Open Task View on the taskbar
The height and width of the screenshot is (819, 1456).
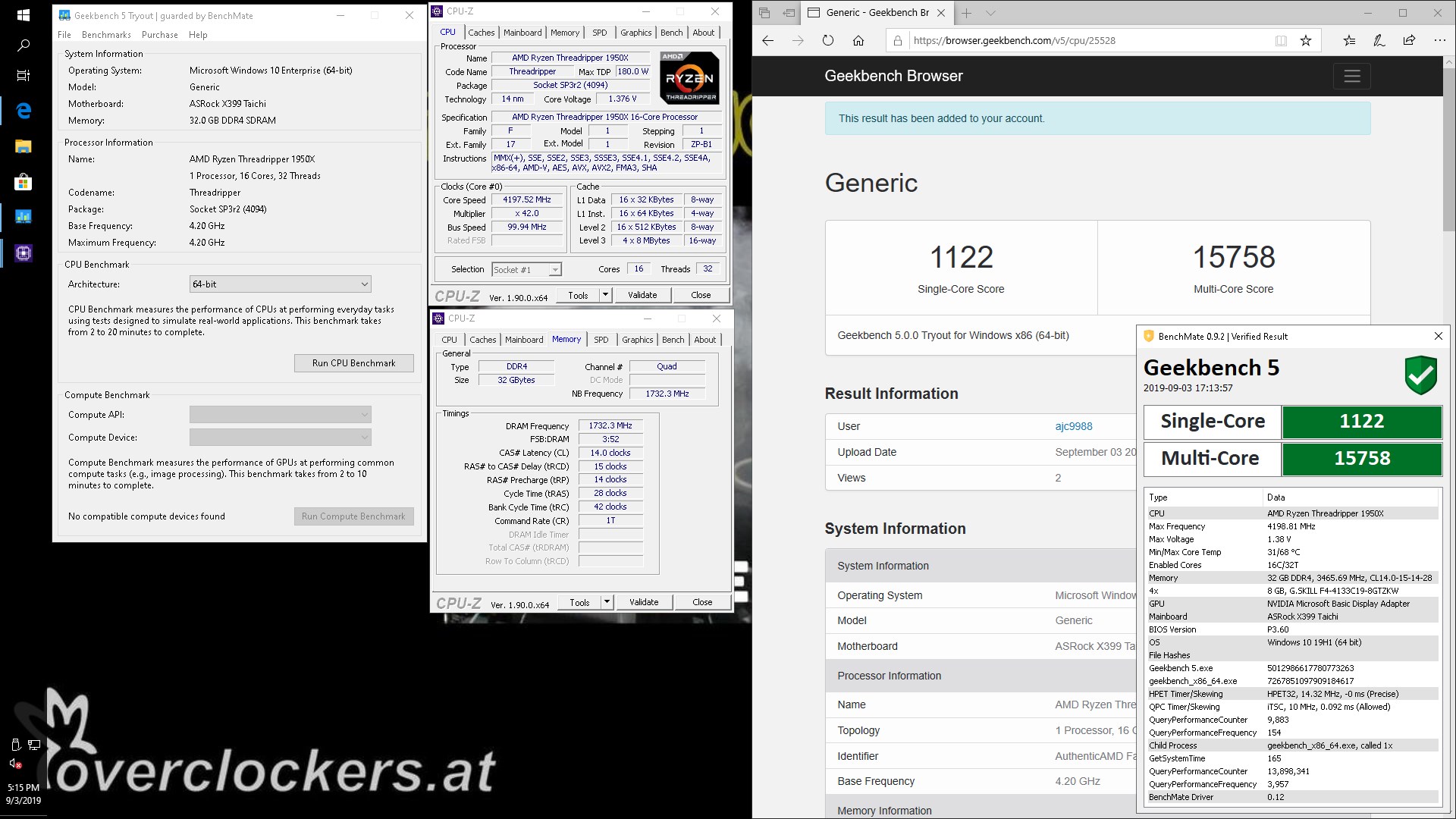click(23, 75)
